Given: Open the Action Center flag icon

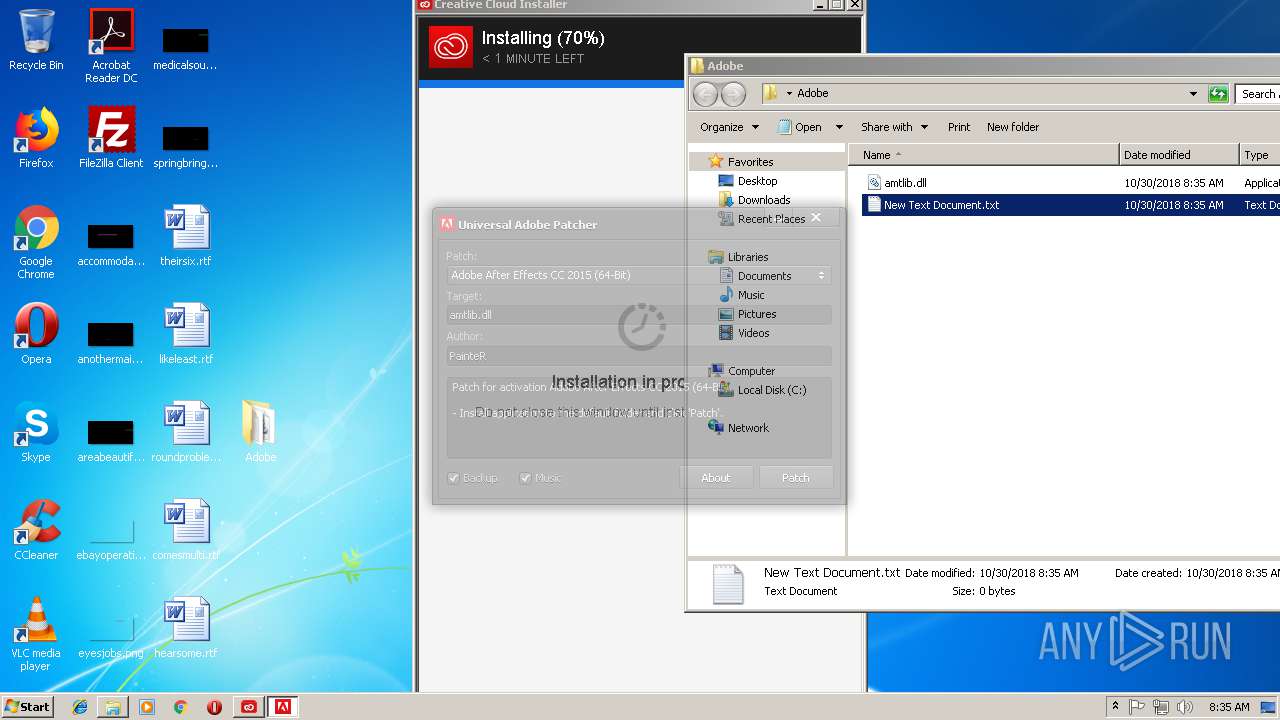Looking at the screenshot, I should tap(1137, 707).
